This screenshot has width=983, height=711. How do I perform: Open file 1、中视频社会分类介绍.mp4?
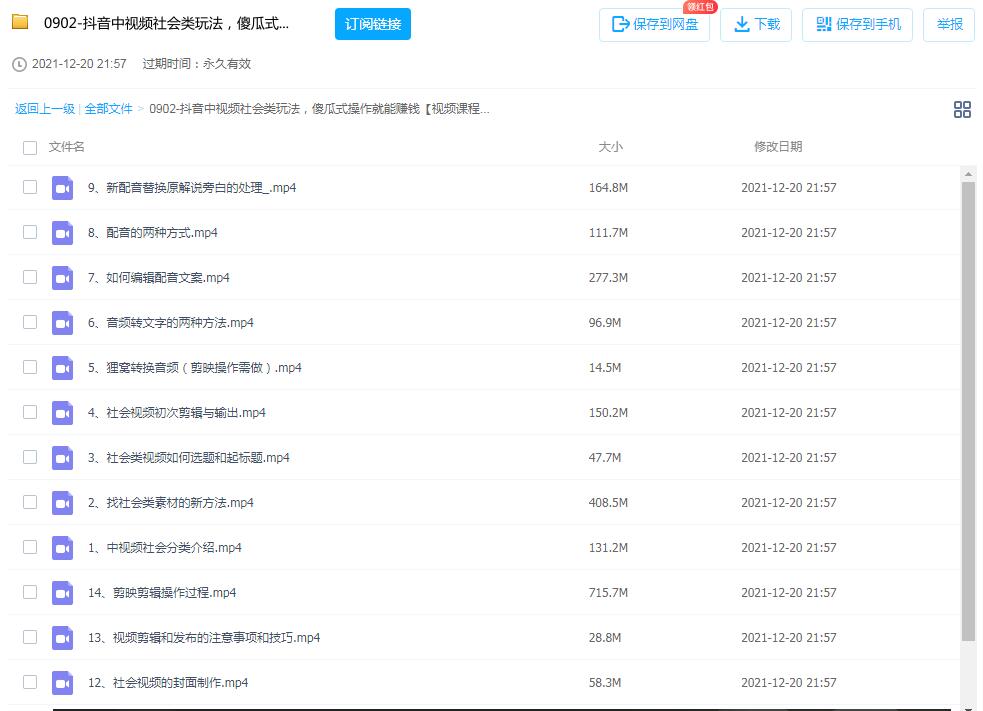click(164, 548)
